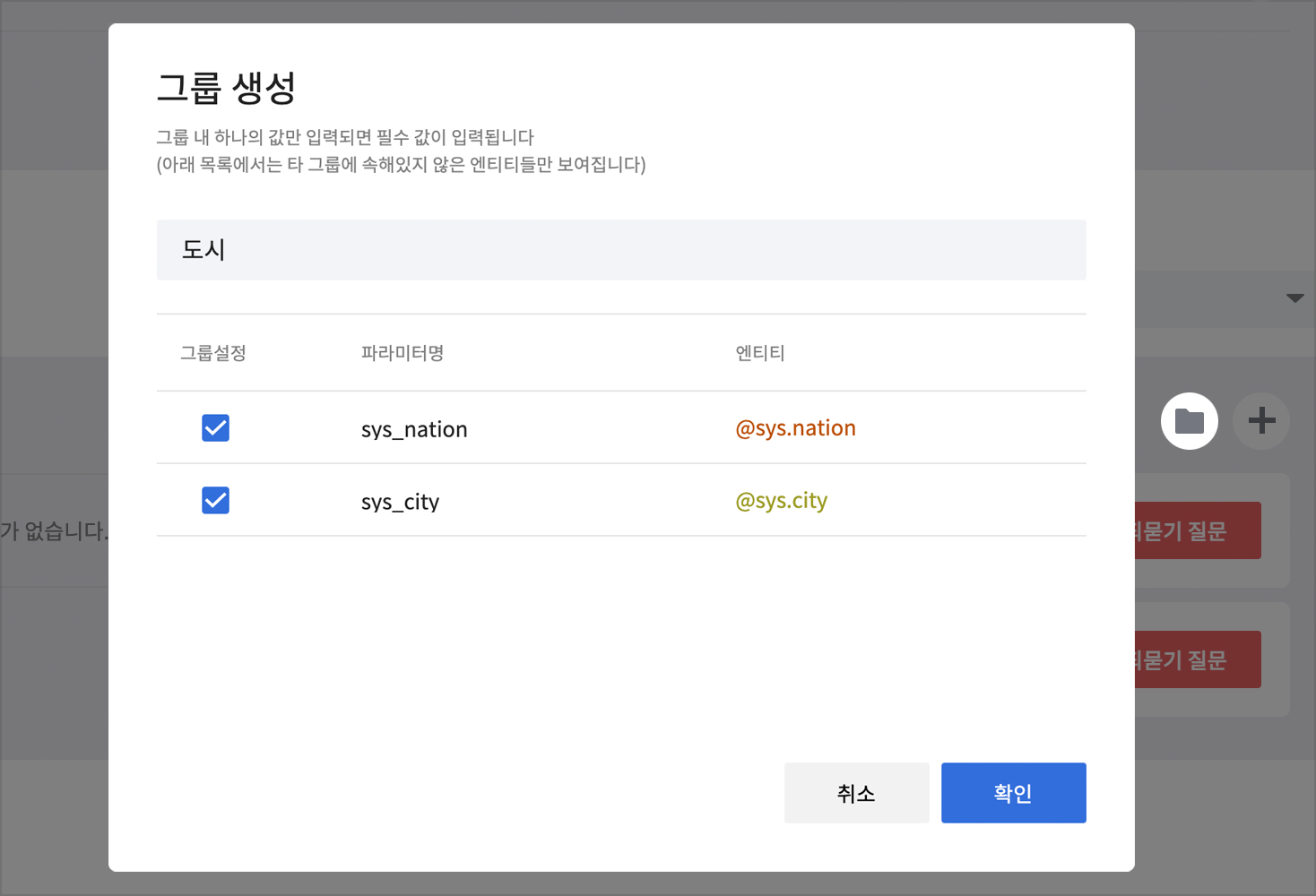Confirm group creation with 확인
Screen dimensions: 1316x896
coord(1013,793)
